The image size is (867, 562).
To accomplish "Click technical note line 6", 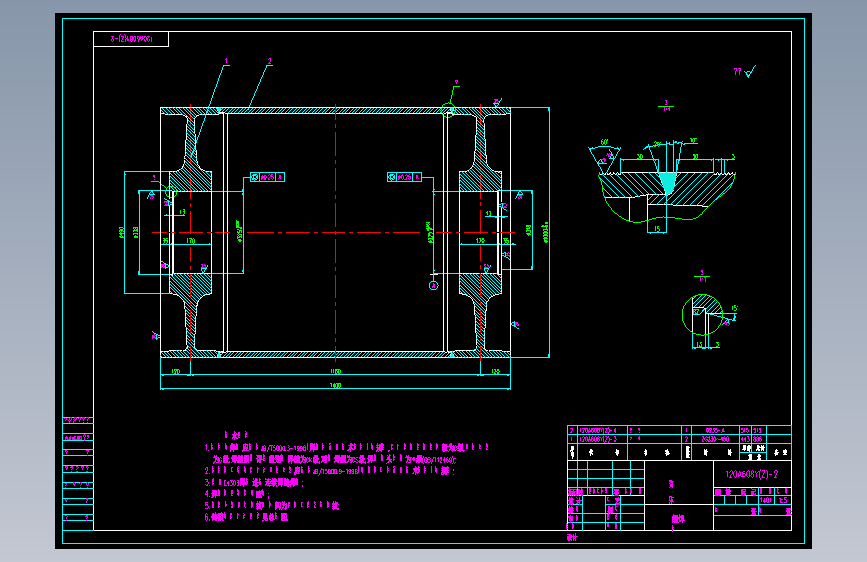I will tap(247, 517).
